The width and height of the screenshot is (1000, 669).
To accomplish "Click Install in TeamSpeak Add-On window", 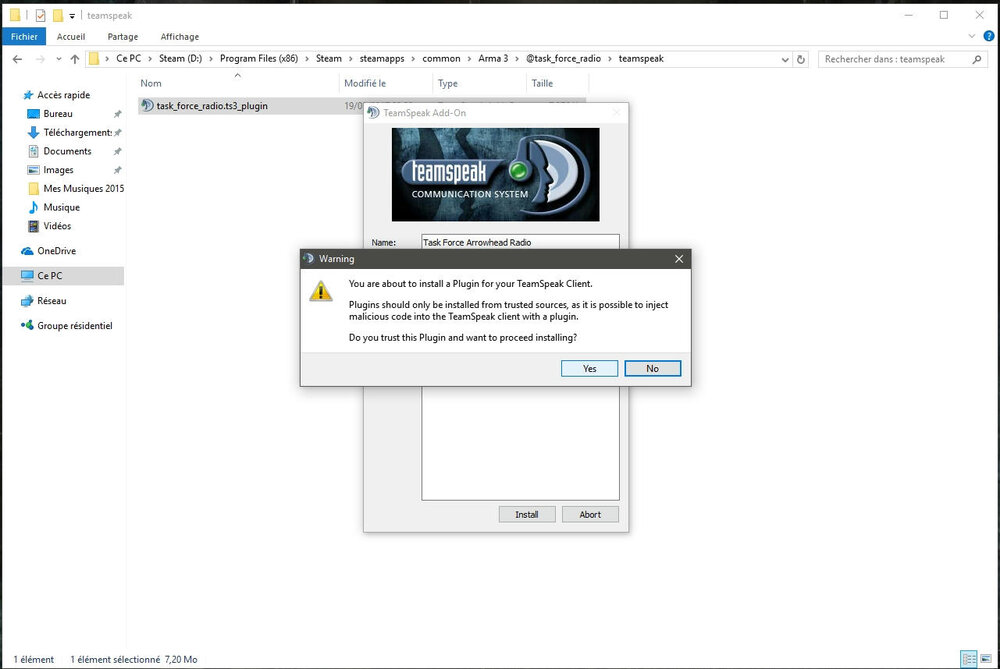I will tap(527, 515).
